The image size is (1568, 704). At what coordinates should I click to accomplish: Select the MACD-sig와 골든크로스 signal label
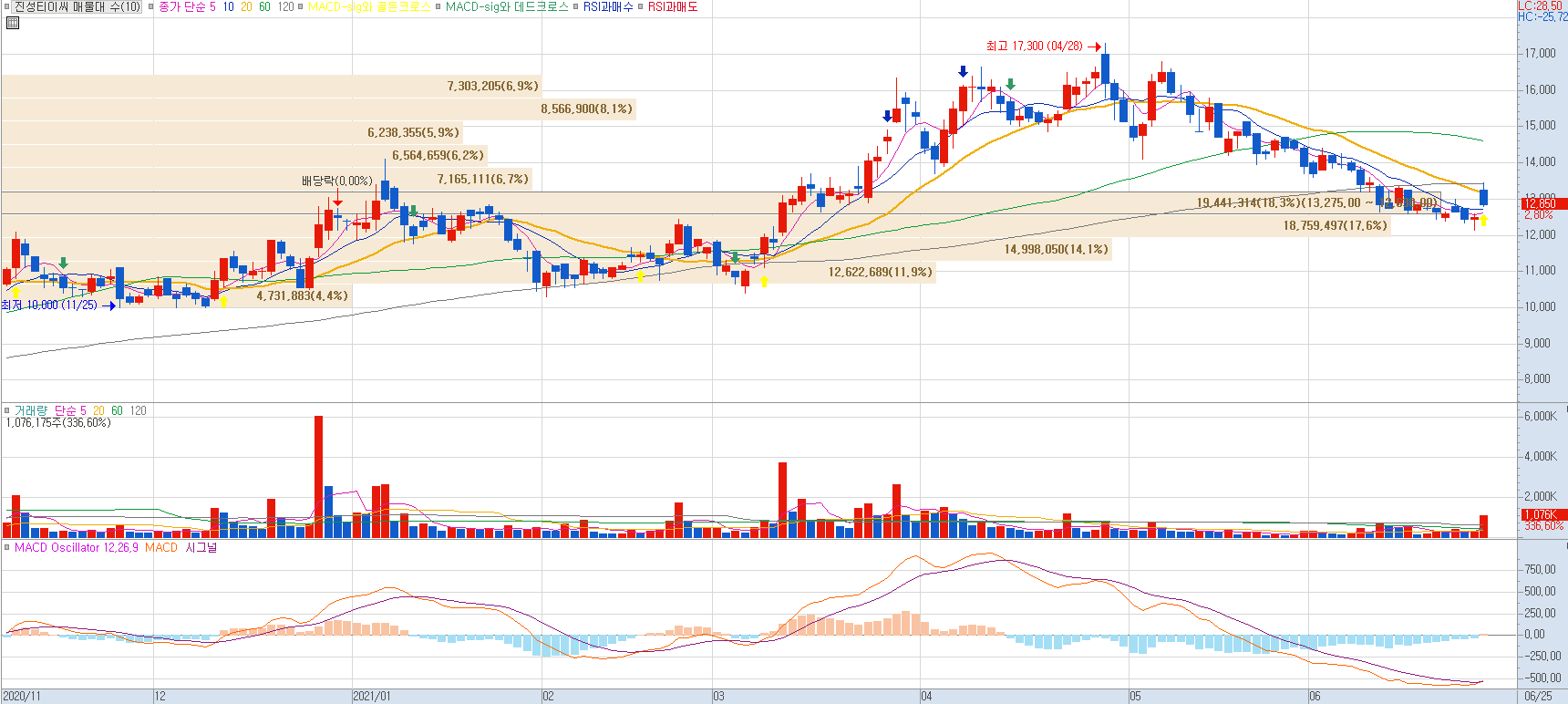click(368, 6)
